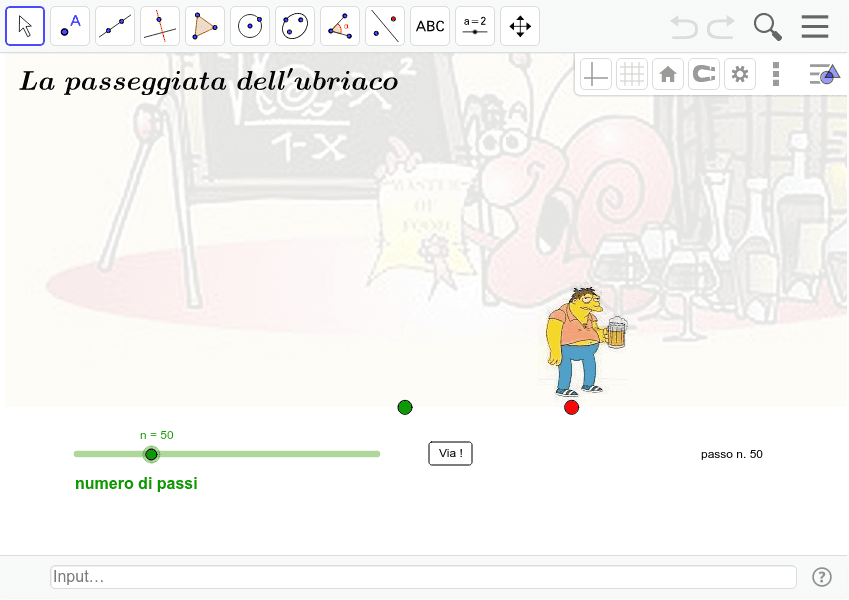Click the numero di passi slider handle

151,454
